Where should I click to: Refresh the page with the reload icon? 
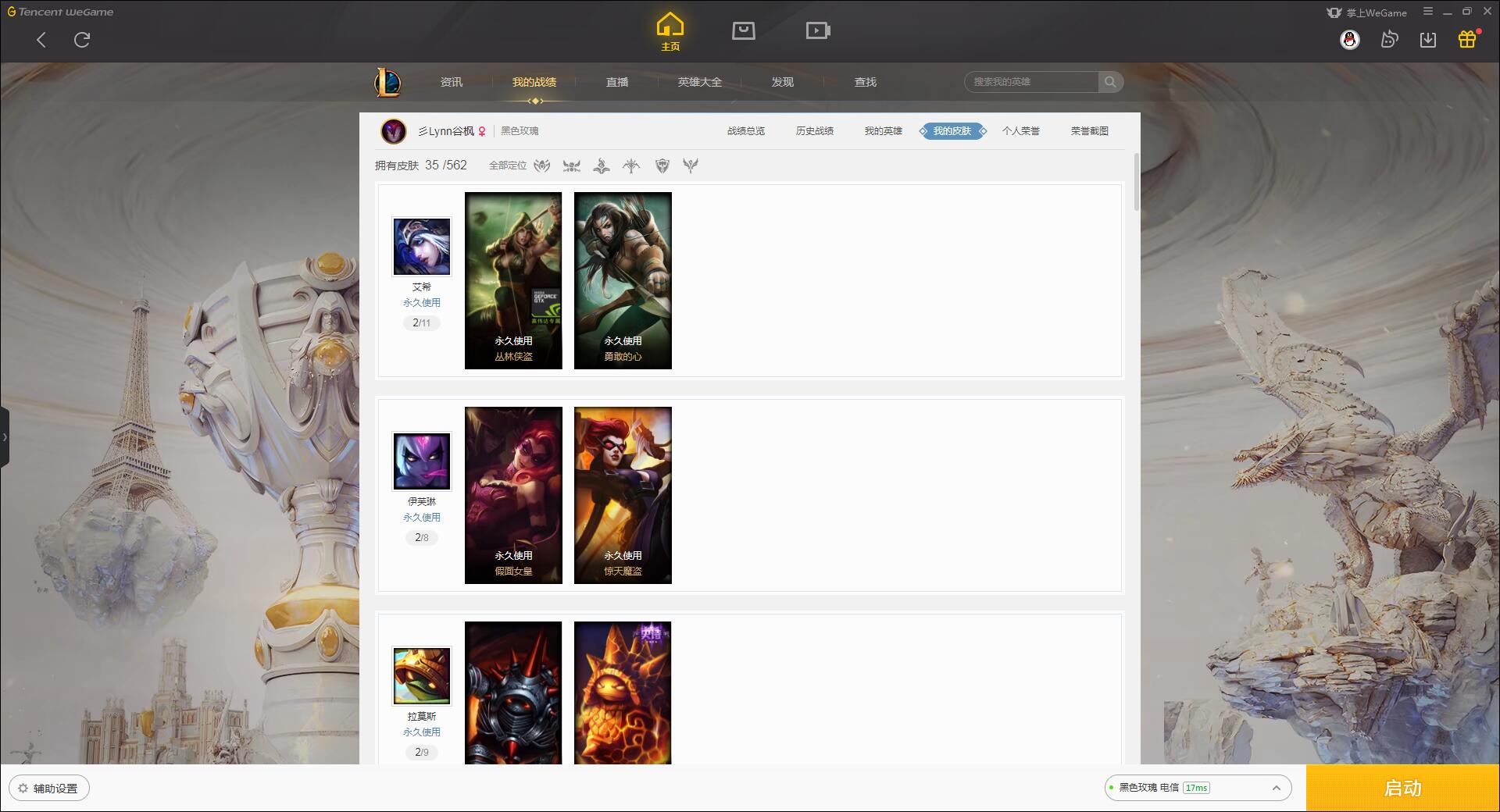82,40
